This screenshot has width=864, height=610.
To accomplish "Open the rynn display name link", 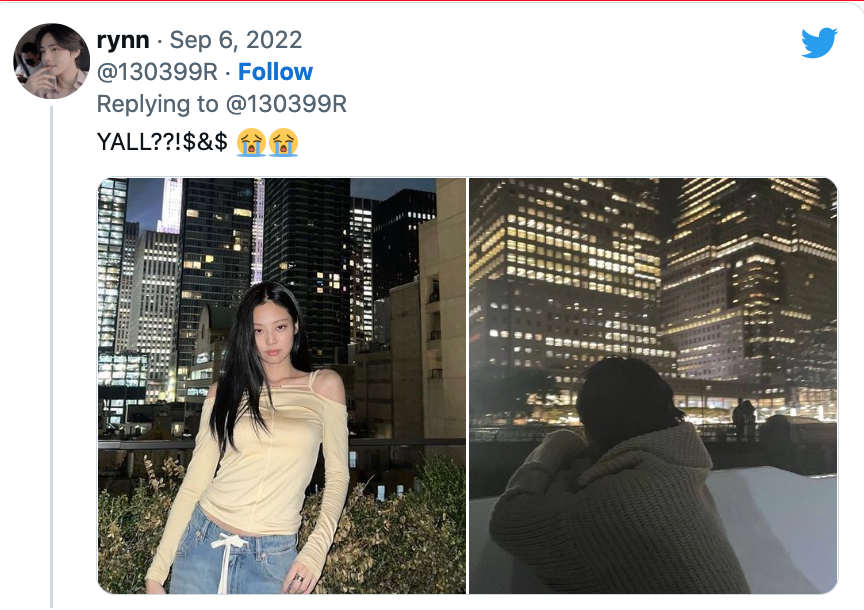I will pyautogui.click(x=123, y=40).
